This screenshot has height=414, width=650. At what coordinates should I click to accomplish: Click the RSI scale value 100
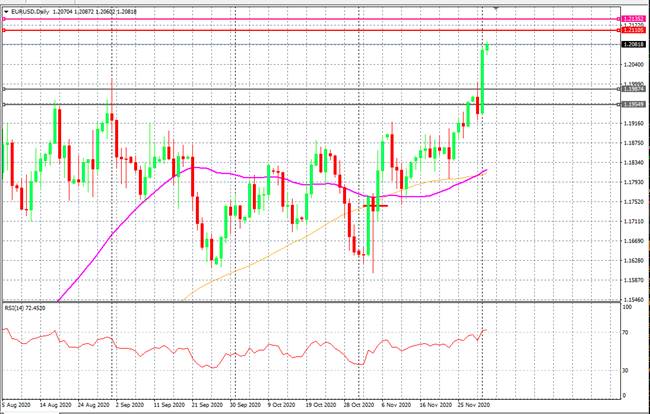click(627, 307)
